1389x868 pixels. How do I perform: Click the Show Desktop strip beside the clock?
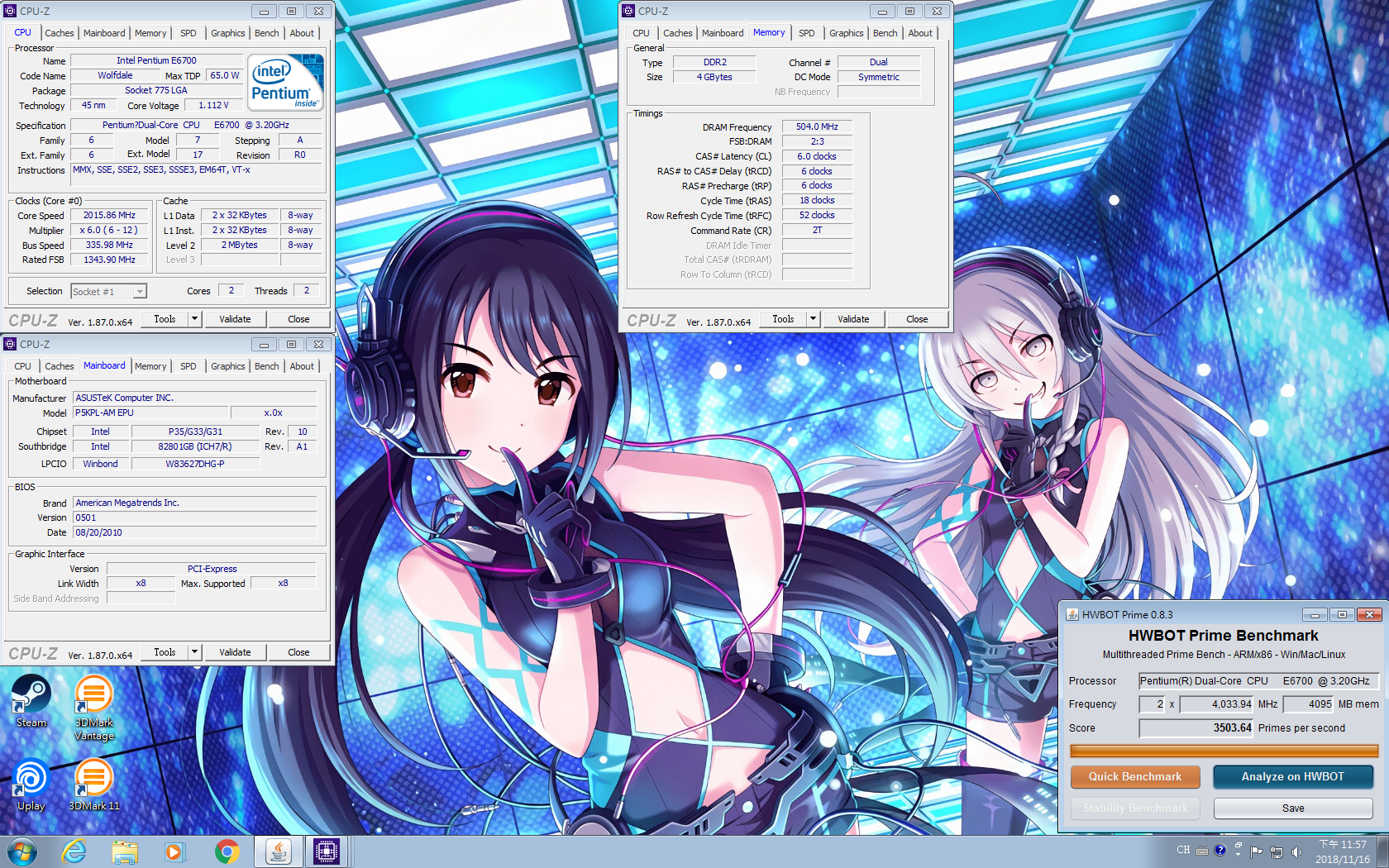pos(1383,851)
